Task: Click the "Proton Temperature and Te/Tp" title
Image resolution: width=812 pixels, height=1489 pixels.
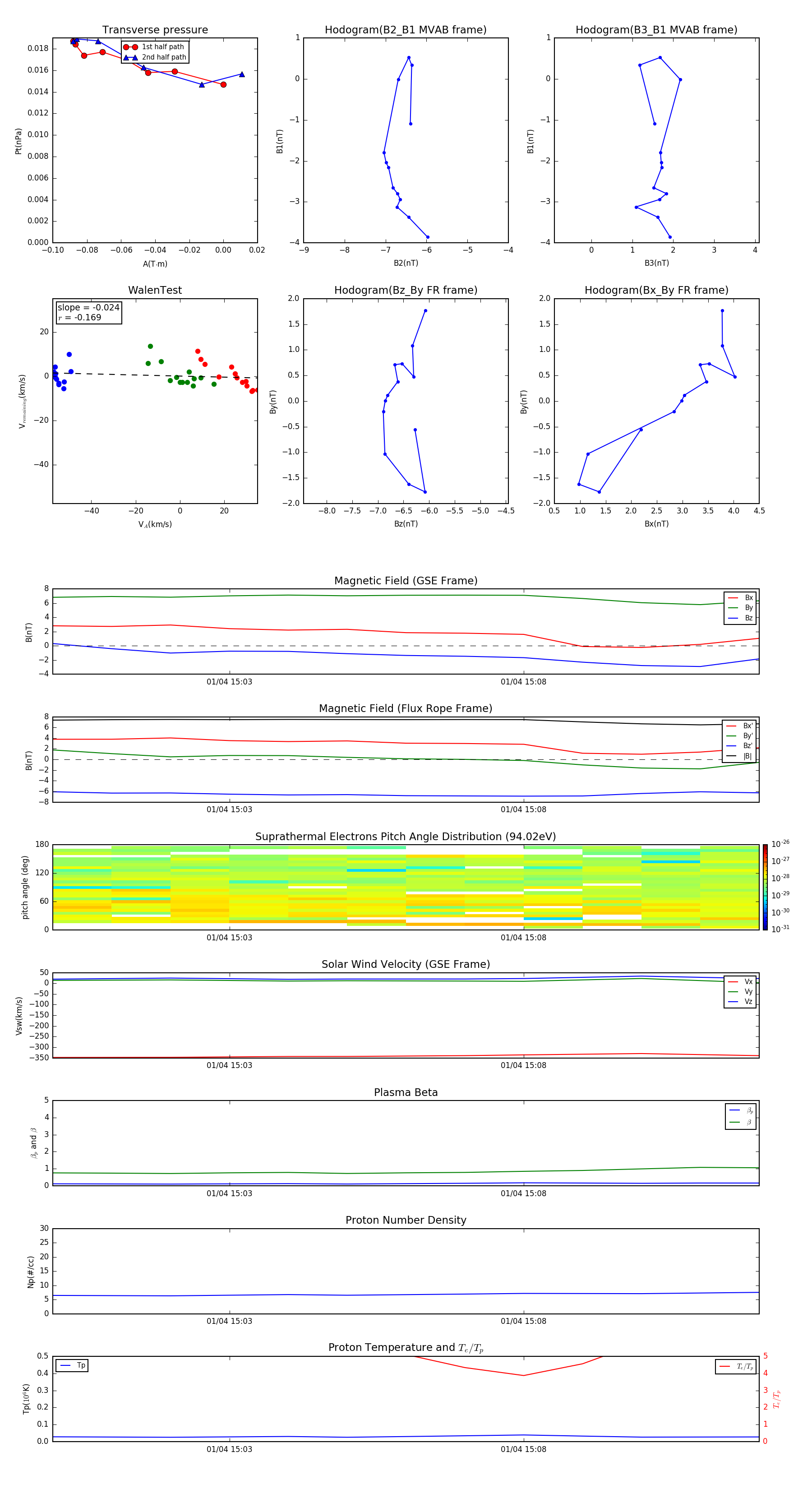Action: click(406, 1348)
